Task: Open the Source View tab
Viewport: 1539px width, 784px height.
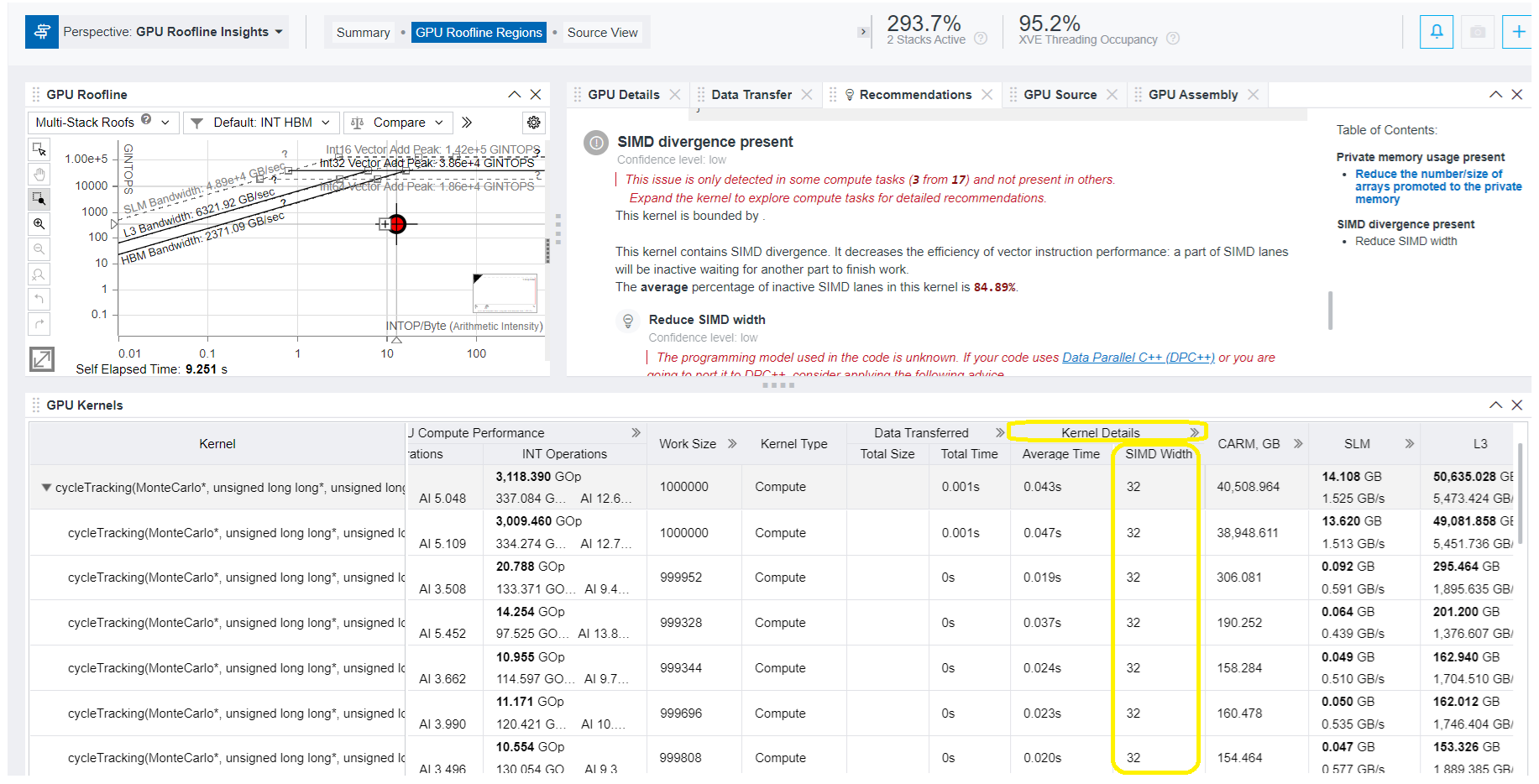Action: [602, 33]
